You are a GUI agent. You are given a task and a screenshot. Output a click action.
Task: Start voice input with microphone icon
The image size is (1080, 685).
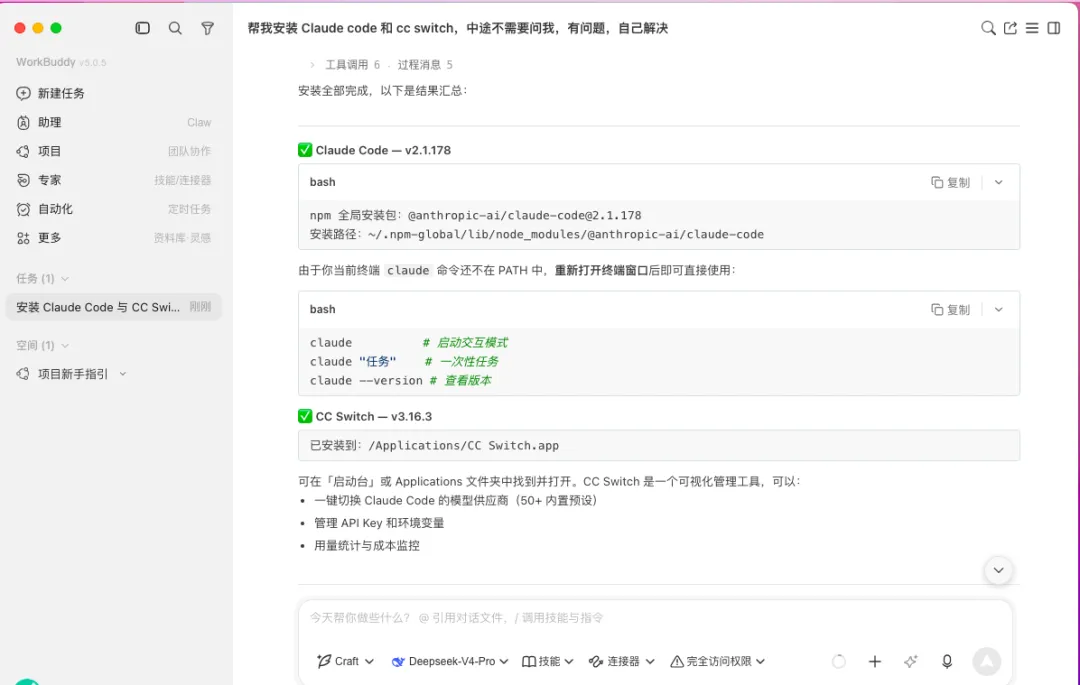[947, 662]
